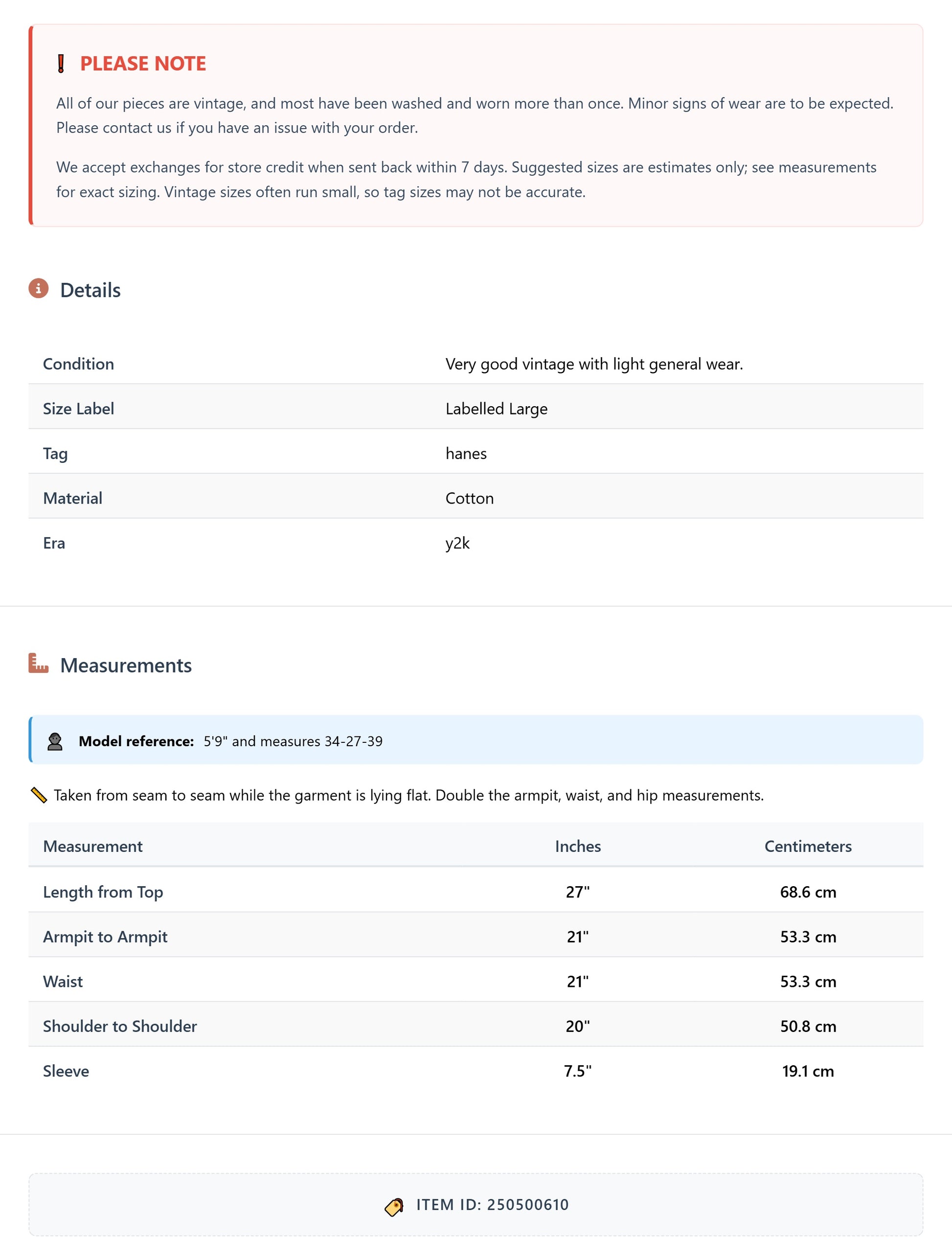Click the red exclamation mark icon
Viewport: 952px width, 1260px height.
[61, 64]
